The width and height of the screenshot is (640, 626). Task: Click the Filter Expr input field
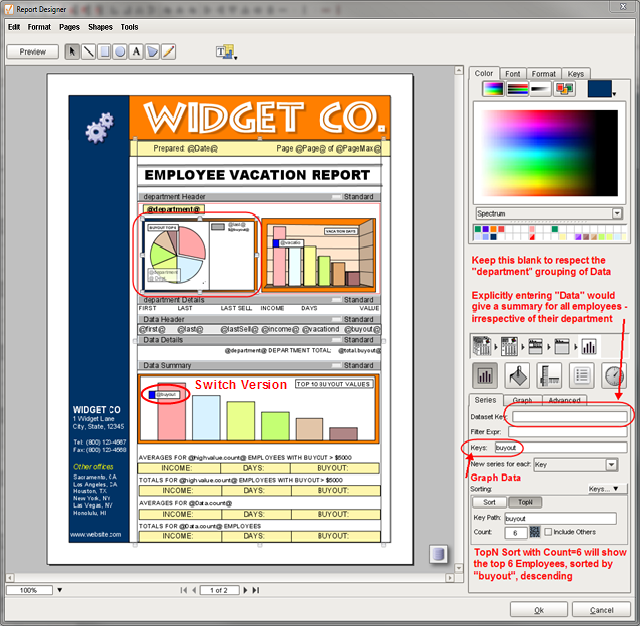coord(568,432)
